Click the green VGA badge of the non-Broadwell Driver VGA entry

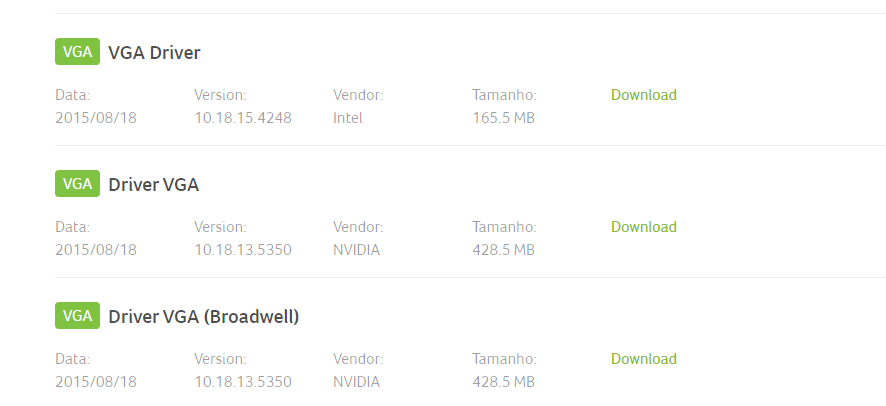pyautogui.click(x=77, y=184)
